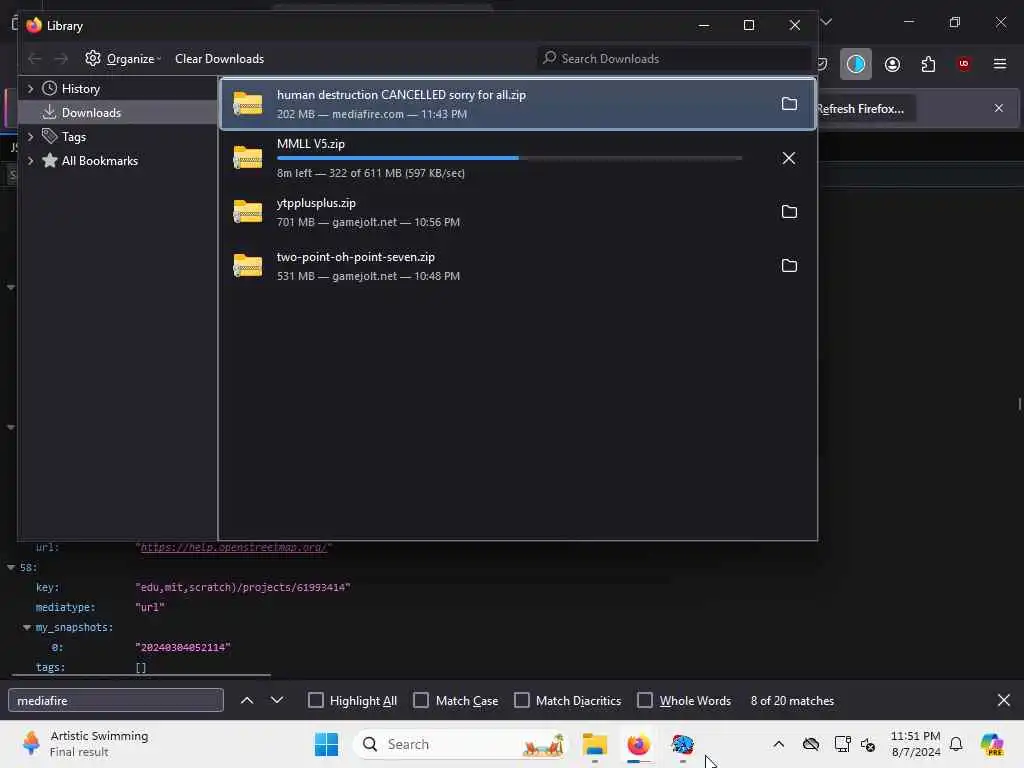The image size is (1024, 768).
Task: Toggle Match Case checkbox
Action: [421, 700]
